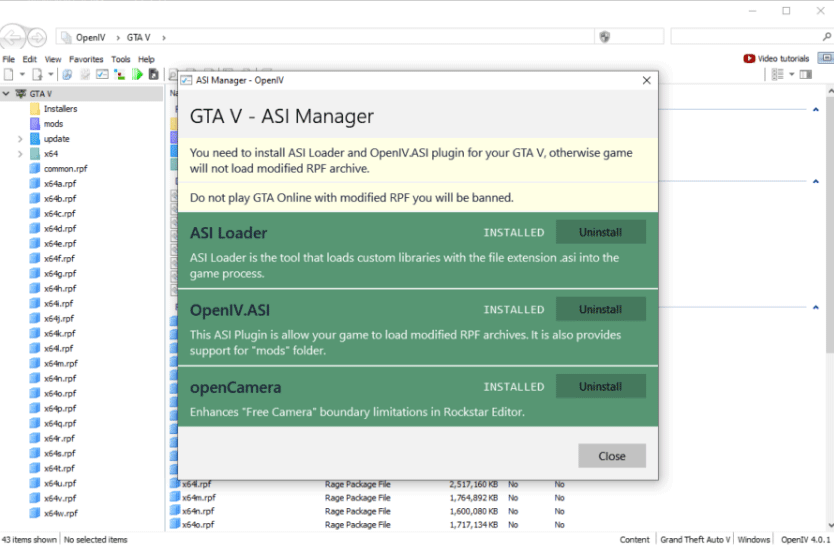Open the dropdown arrow beside the second document icon

[x=51, y=74]
